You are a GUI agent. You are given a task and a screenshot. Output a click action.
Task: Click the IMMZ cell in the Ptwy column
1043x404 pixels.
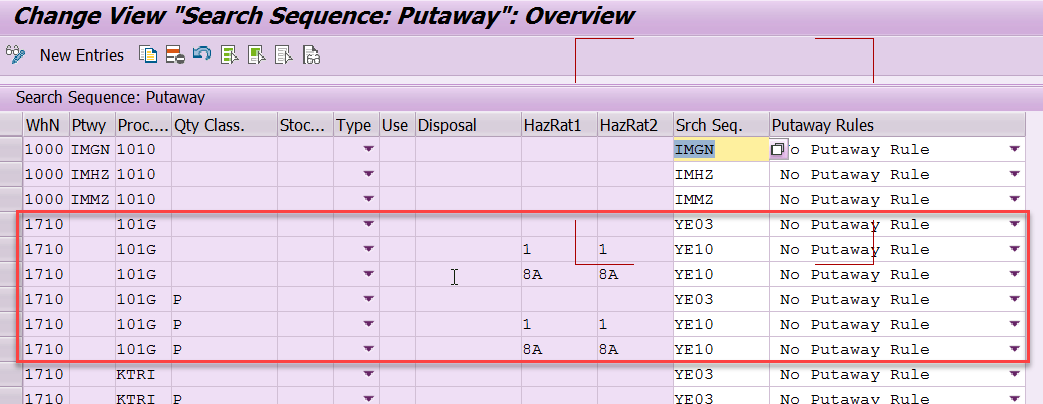pos(92,200)
